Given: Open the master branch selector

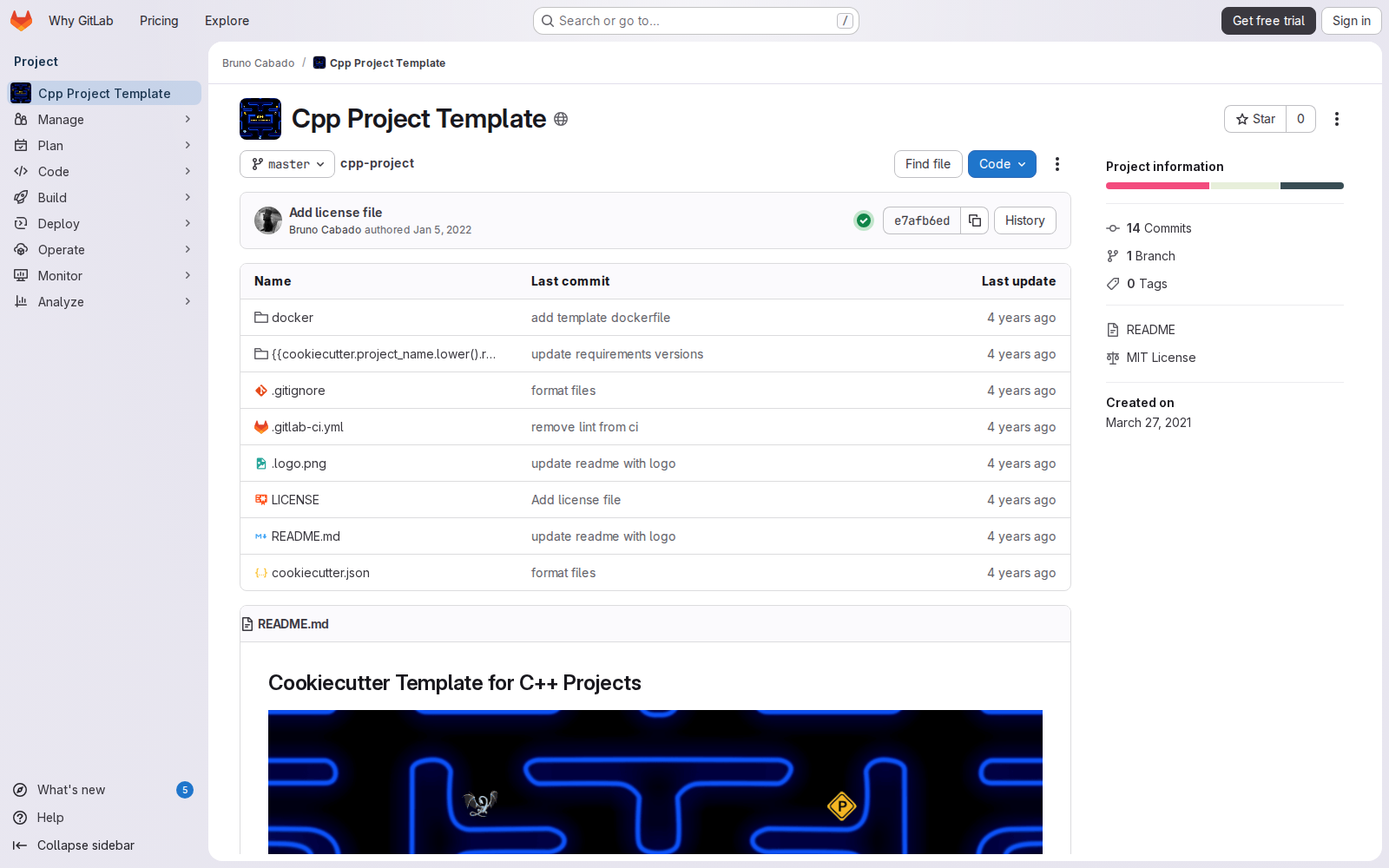Looking at the screenshot, I should tap(286, 163).
